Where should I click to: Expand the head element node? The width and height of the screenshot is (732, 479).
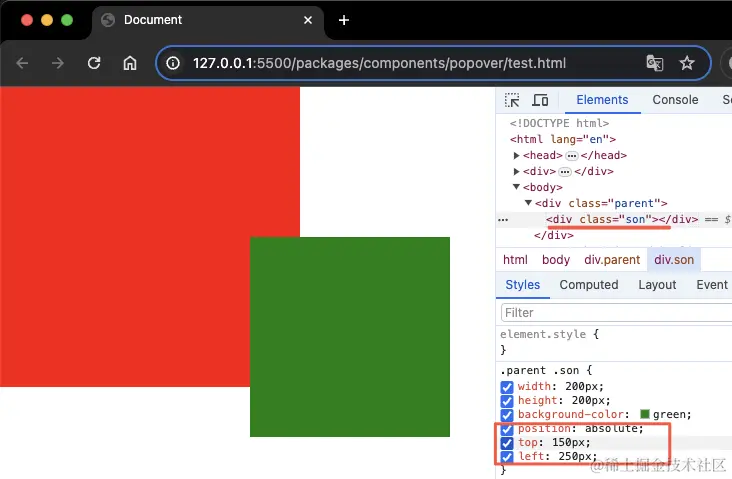coord(516,155)
